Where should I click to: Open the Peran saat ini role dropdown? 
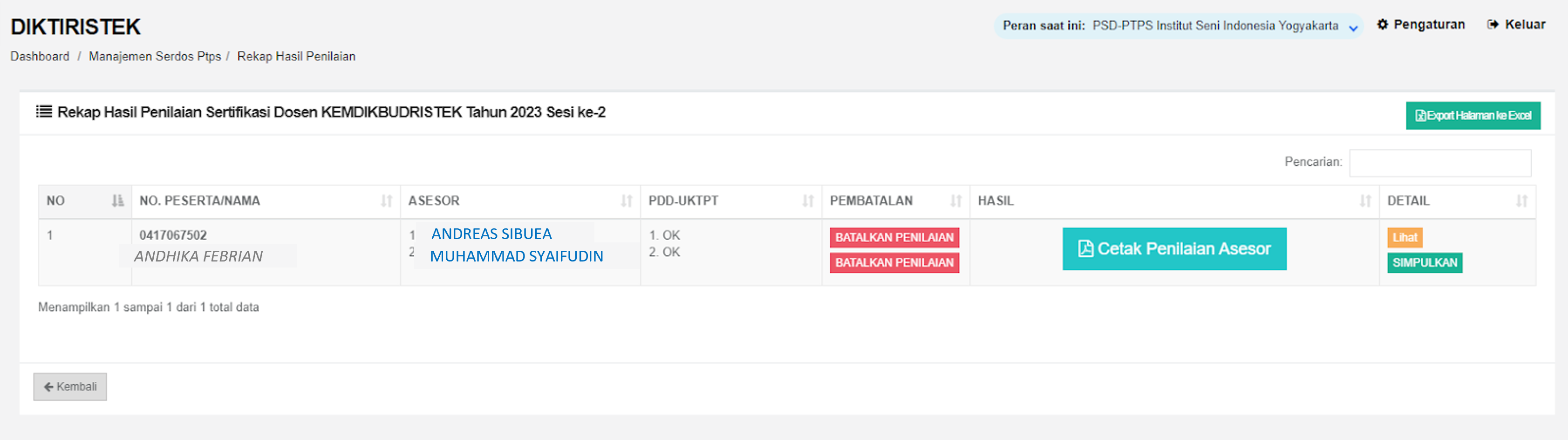tap(1179, 26)
